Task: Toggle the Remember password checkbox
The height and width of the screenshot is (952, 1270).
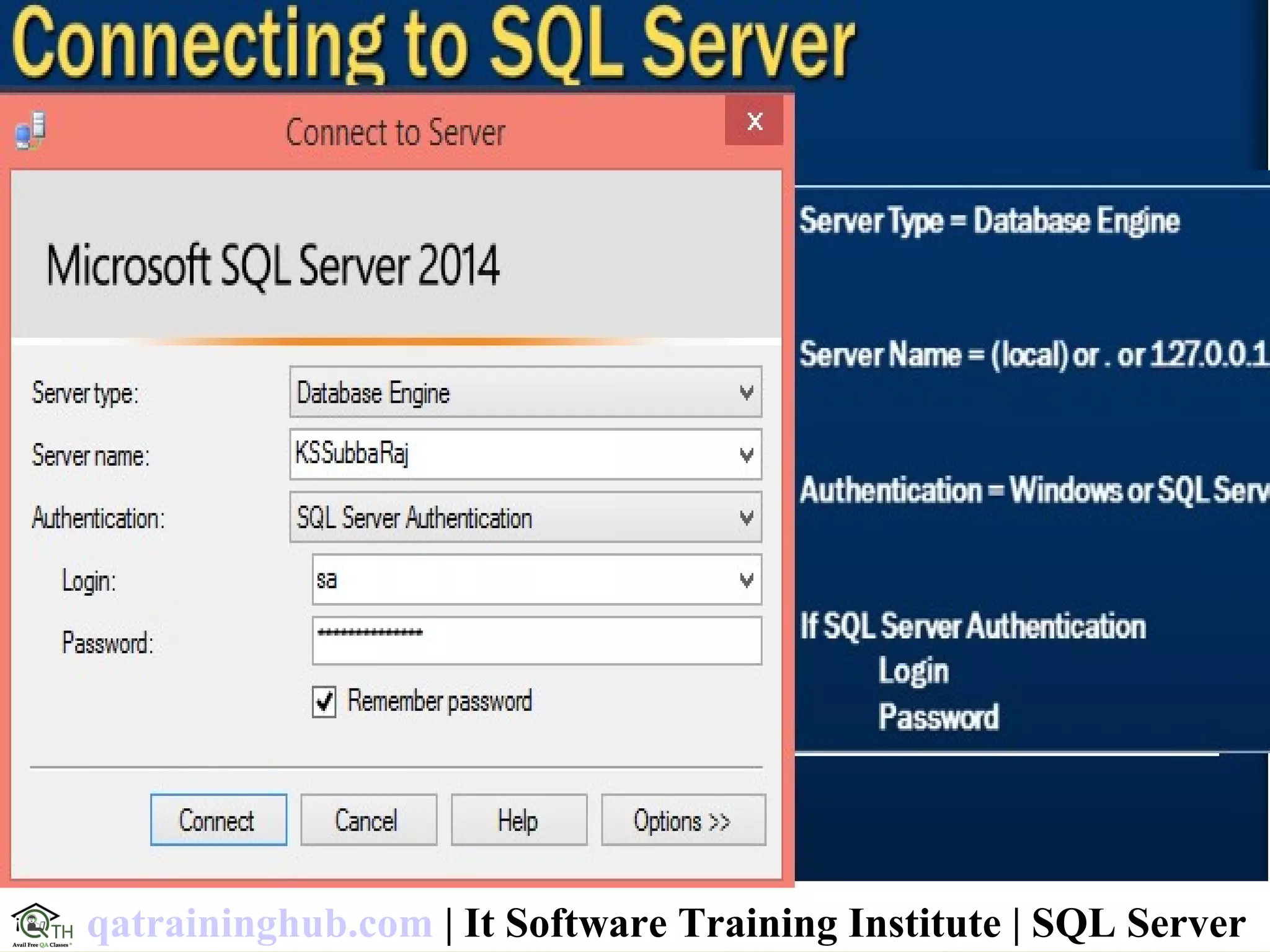Action: coord(324,702)
